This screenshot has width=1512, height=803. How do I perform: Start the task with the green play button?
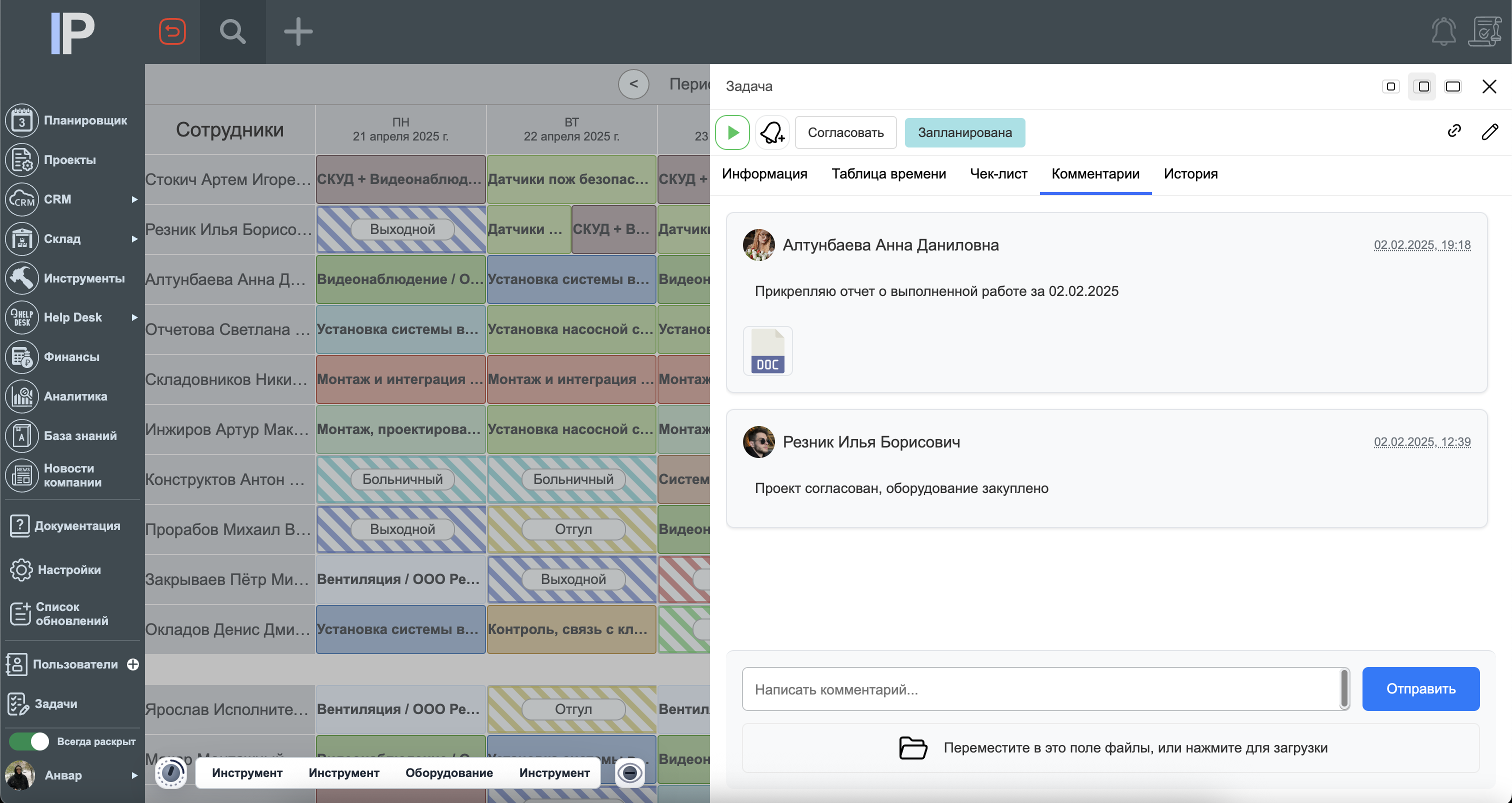(x=732, y=132)
